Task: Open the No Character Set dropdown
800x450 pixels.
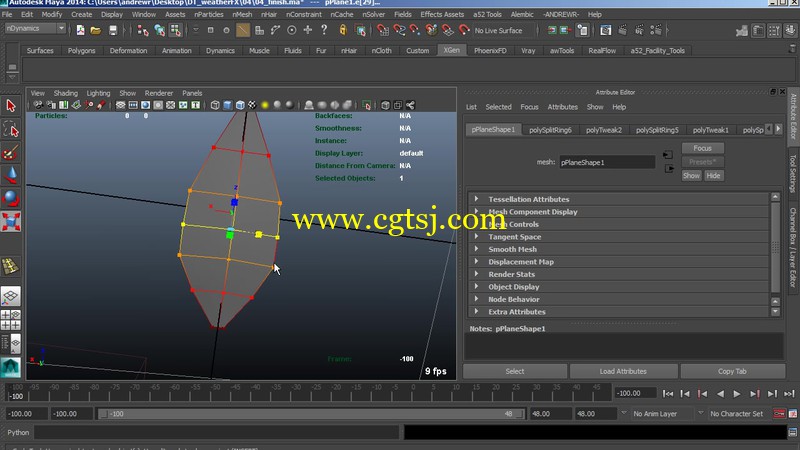Action: coord(701,413)
